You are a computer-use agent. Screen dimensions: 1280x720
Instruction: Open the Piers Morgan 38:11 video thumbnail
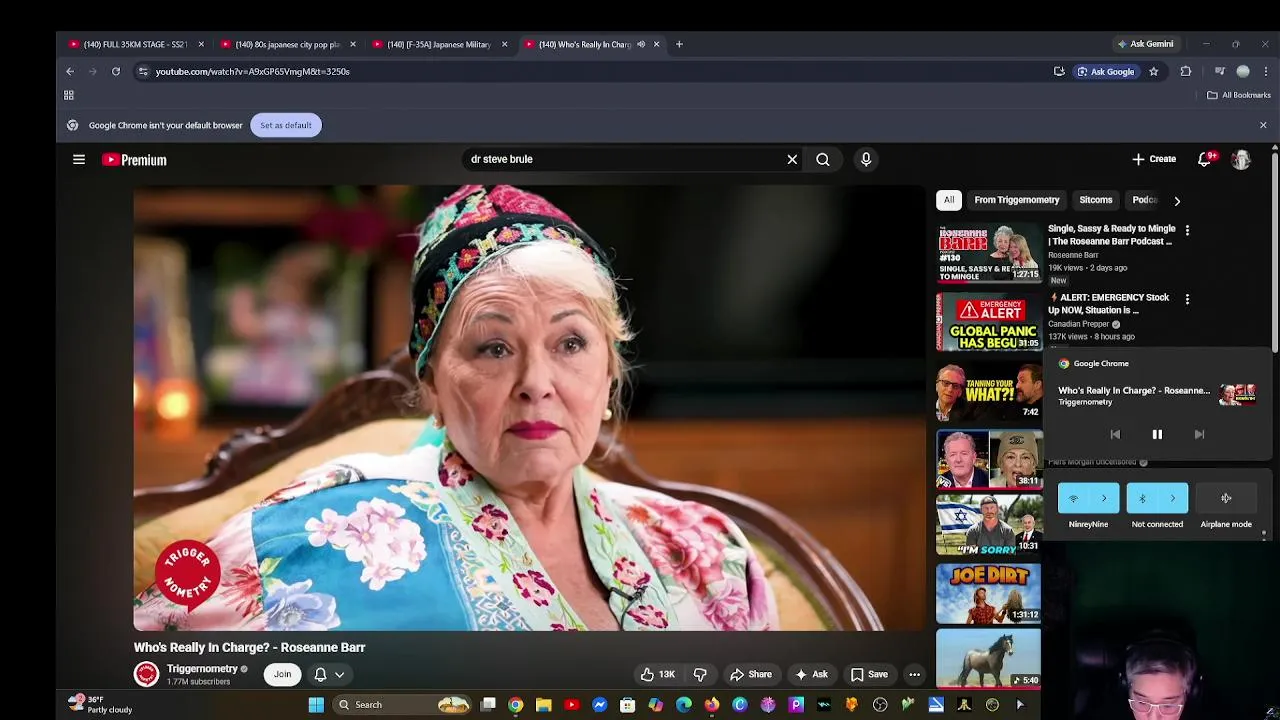coord(989,459)
